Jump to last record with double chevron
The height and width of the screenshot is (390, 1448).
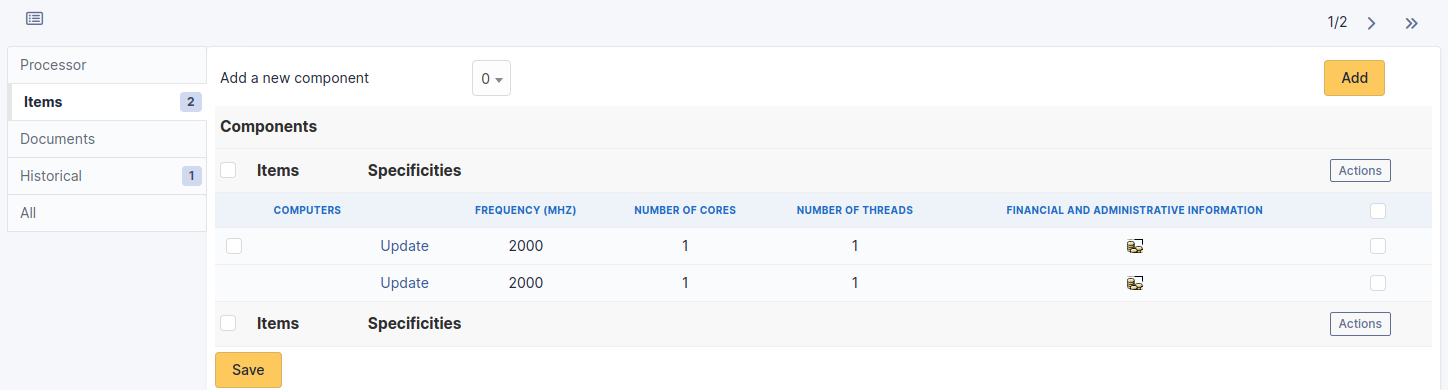(x=1411, y=23)
